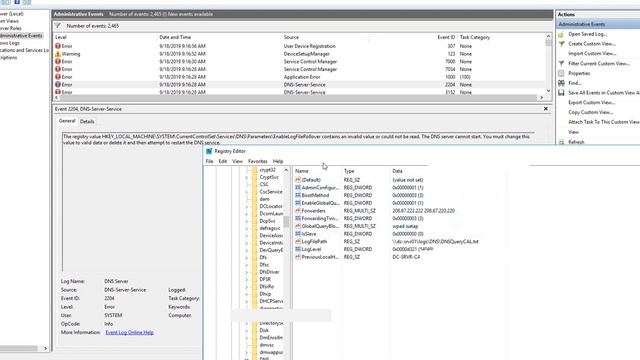This screenshot has height=360, width=640.
Task: Expand the defragsvc registry key
Action: tap(247, 228)
